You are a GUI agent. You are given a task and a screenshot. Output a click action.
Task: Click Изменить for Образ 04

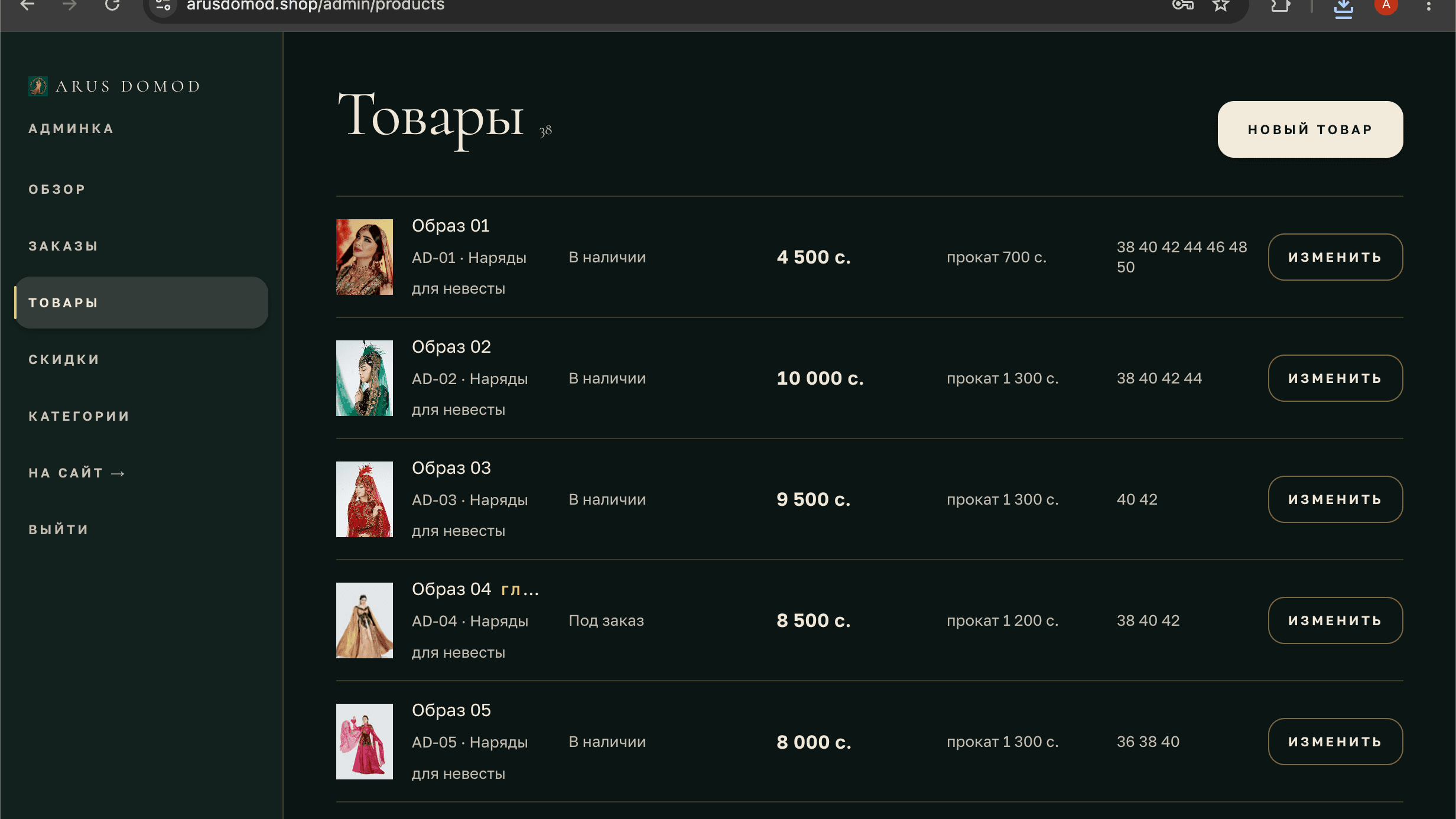click(1335, 620)
